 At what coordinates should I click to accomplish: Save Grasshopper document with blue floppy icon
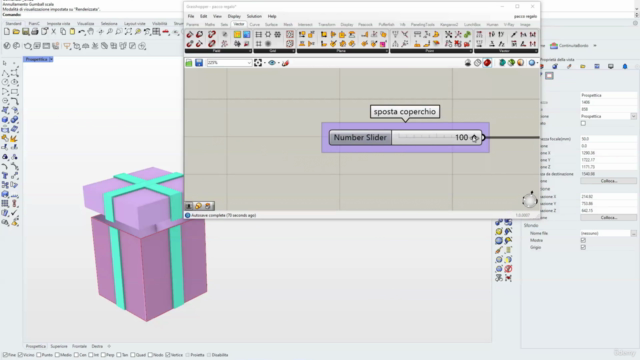[199, 63]
